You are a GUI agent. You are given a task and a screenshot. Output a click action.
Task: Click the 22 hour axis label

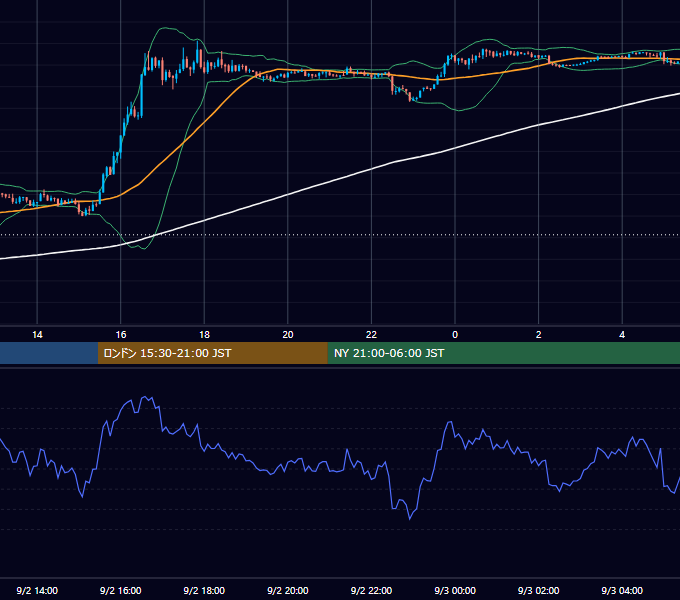371,335
